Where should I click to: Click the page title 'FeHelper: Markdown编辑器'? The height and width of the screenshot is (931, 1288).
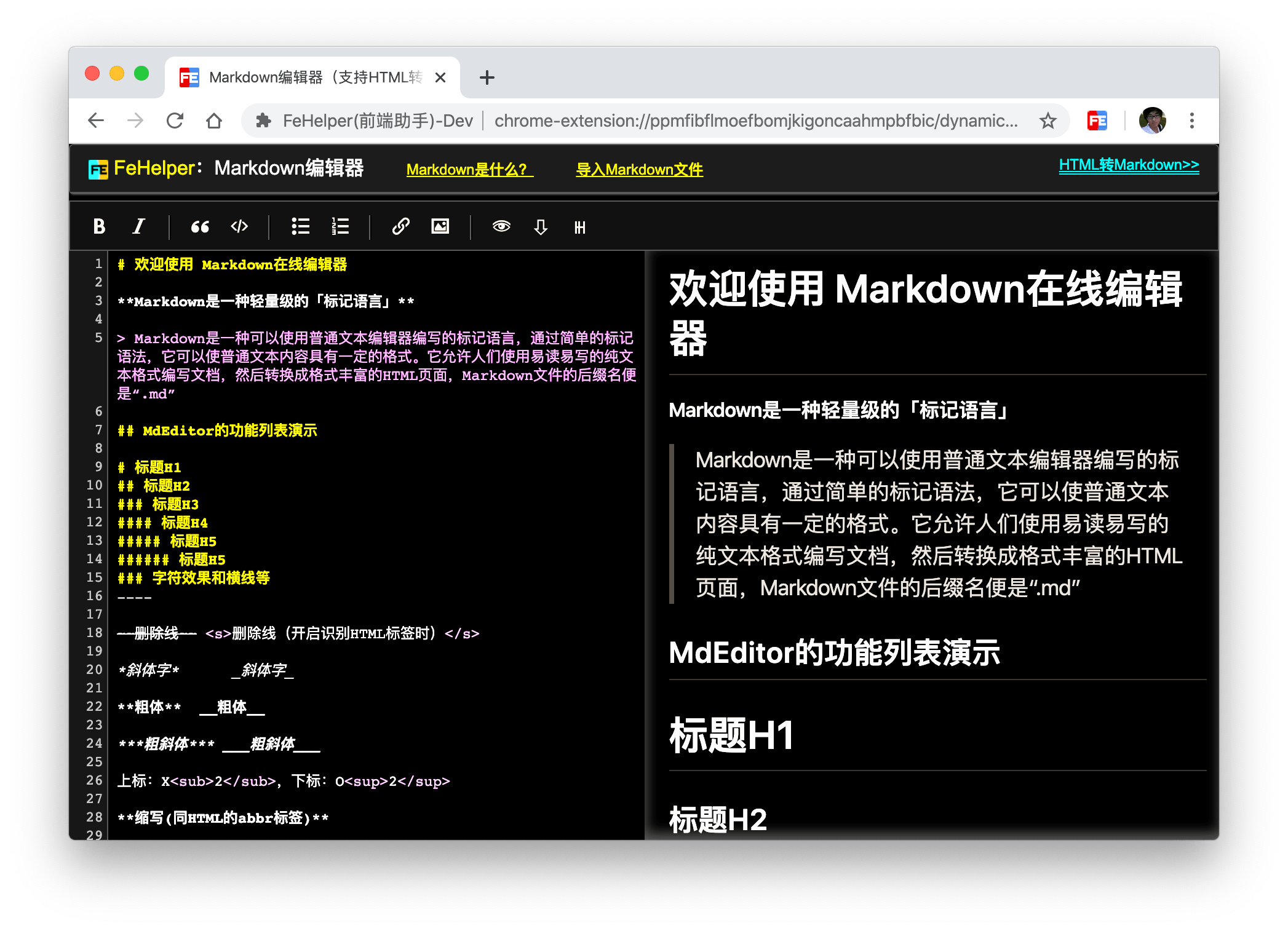pos(239,168)
